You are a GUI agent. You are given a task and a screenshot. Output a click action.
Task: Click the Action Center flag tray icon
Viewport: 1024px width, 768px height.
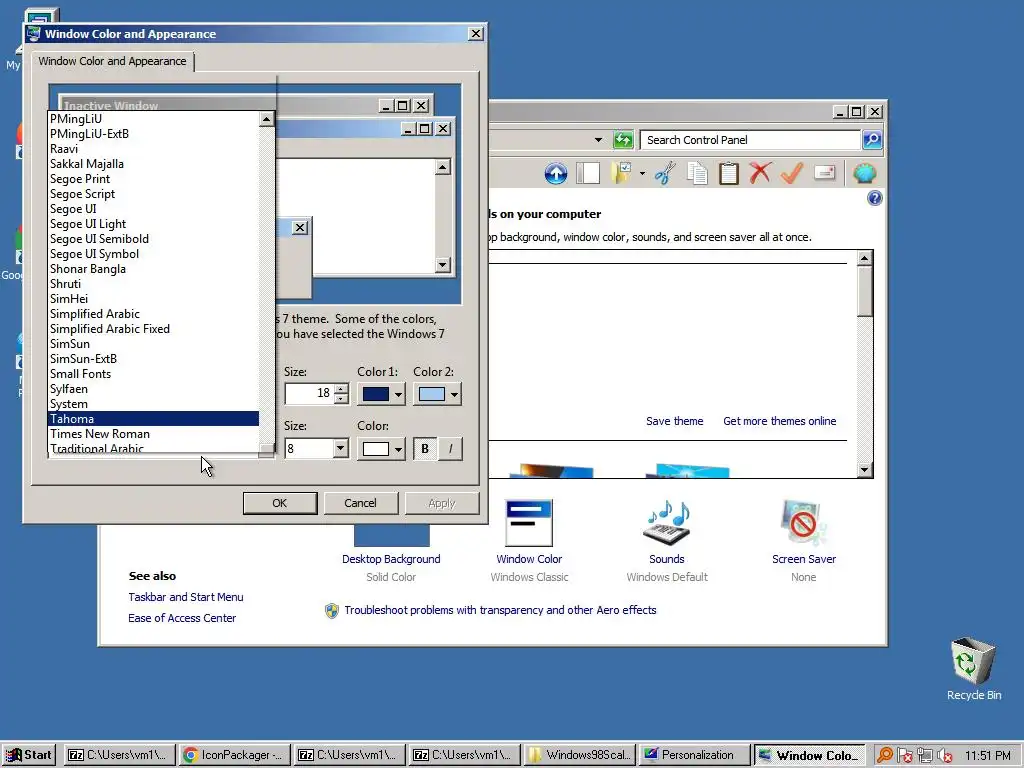[x=904, y=755]
